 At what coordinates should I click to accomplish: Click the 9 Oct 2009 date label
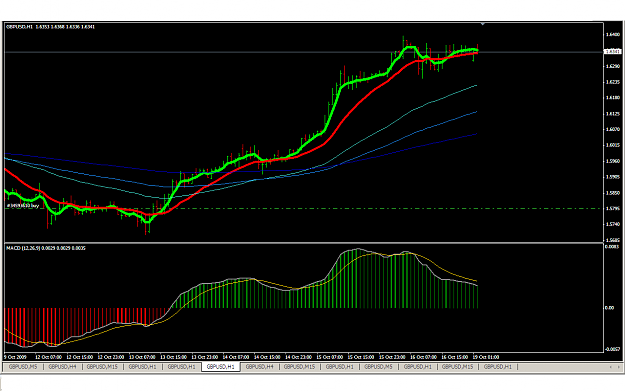[x=15, y=357]
